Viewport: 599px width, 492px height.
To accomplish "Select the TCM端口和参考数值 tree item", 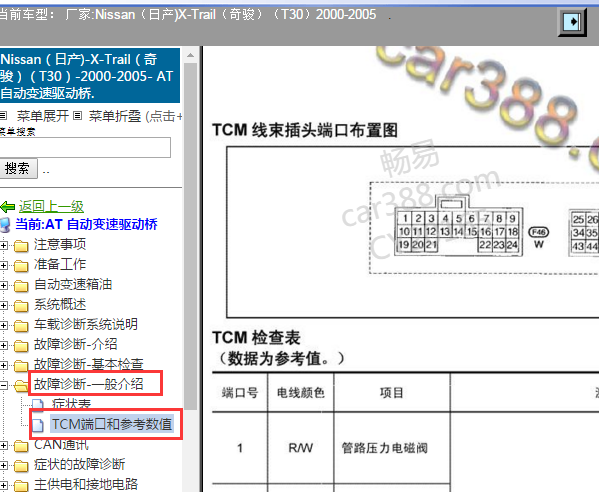I will coord(112,424).
